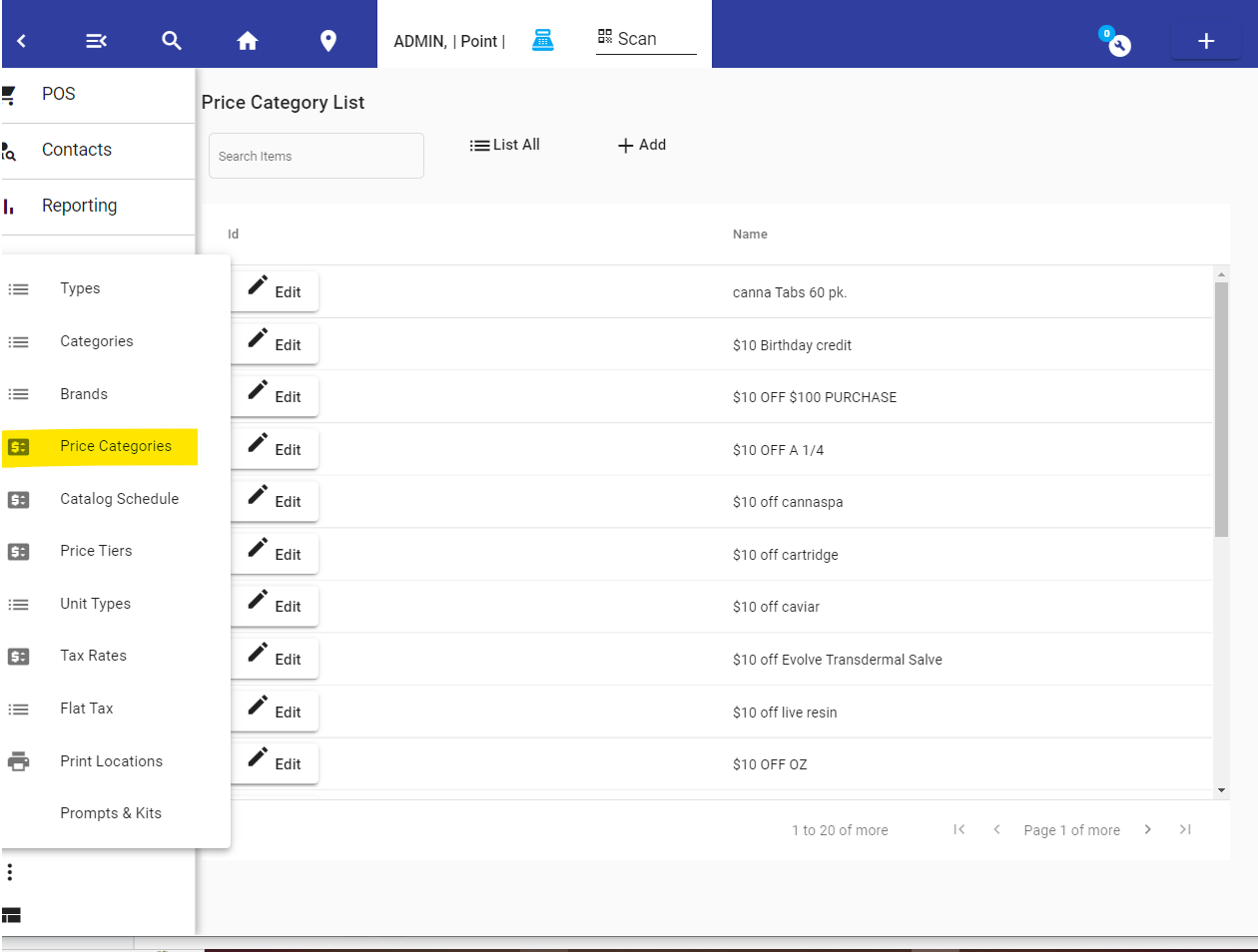Viewport: 1258px width, 952px height.
Task: Click the plus button in top right
Action: [x=1206, y=41]
